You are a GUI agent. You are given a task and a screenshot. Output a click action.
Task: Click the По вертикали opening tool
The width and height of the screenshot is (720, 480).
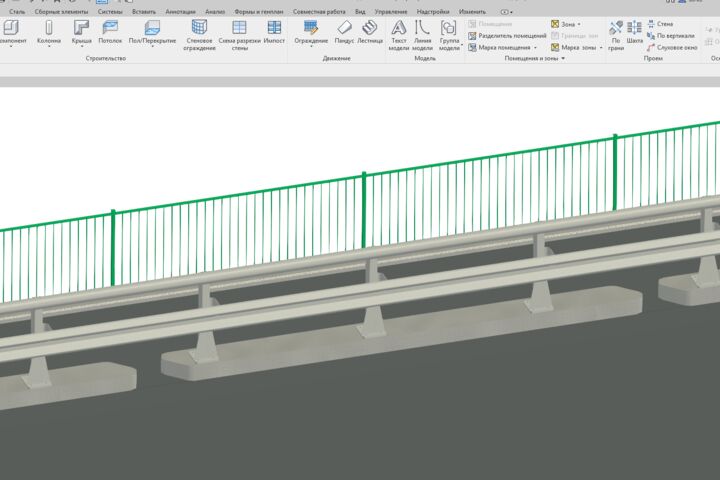[671, 36]
